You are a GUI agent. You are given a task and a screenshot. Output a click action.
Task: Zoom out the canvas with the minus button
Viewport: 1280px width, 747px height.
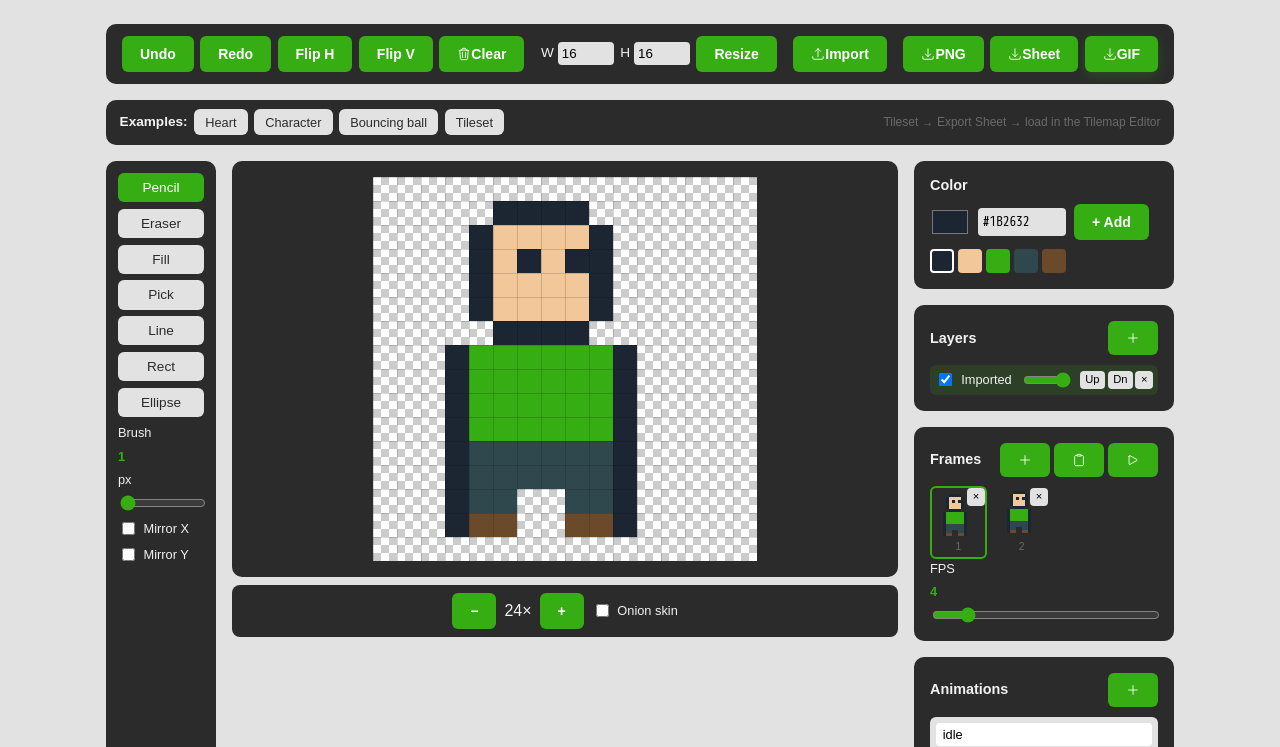[474, 611]
